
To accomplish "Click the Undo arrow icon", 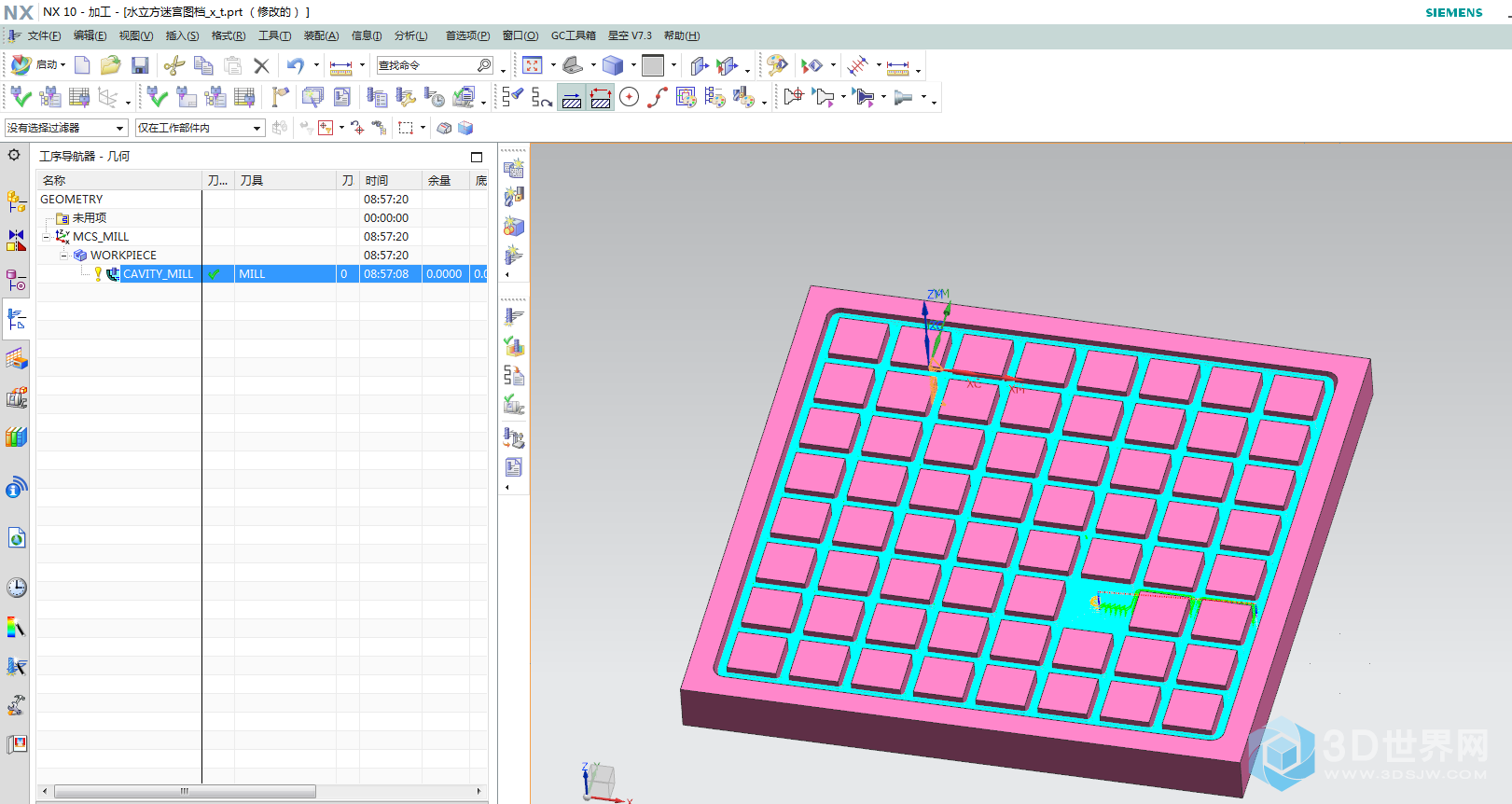I will tap(296, 65).
